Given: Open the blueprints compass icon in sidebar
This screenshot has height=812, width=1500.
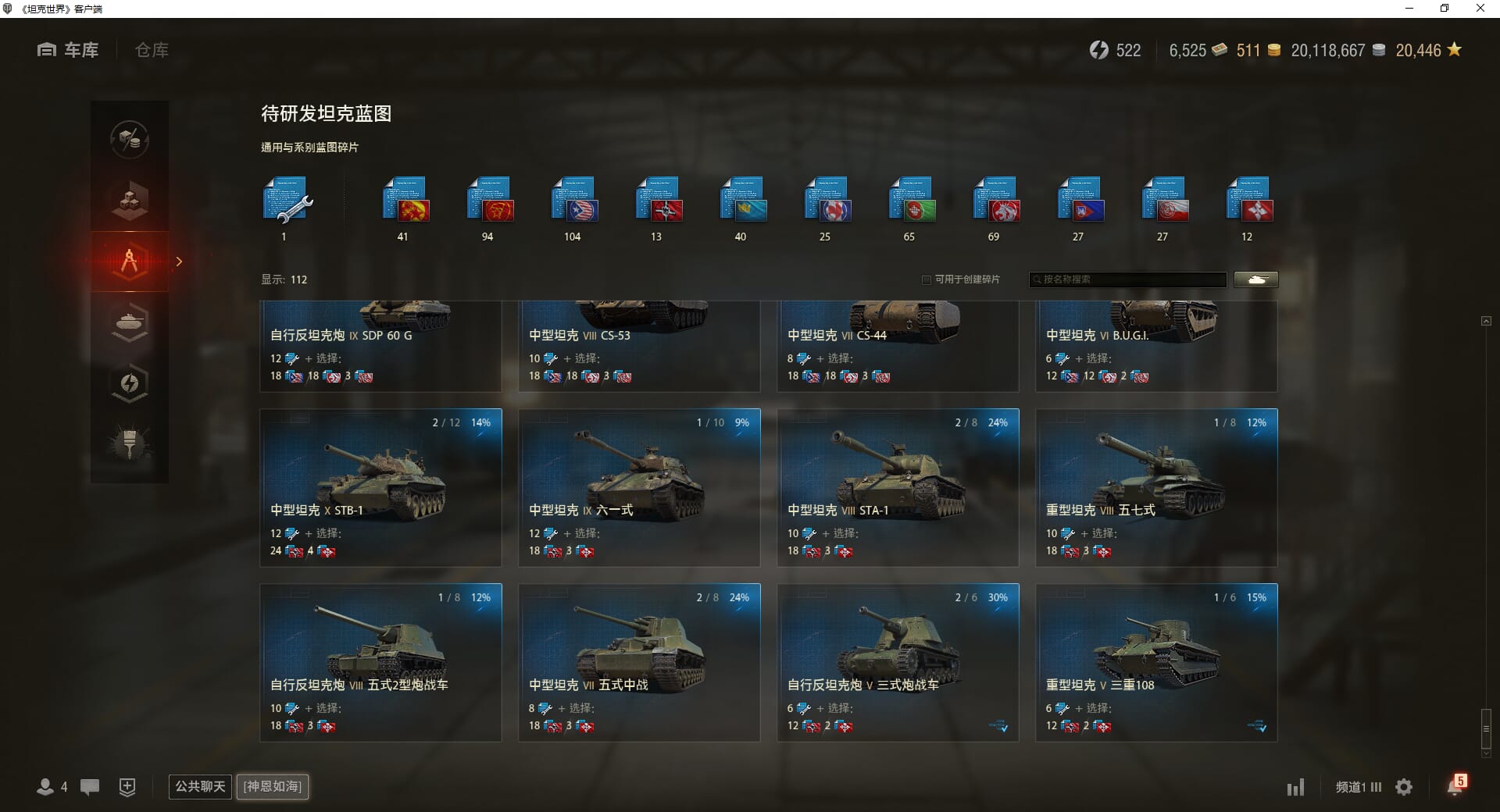Looking at the screenshot, I should coord(130,262).
